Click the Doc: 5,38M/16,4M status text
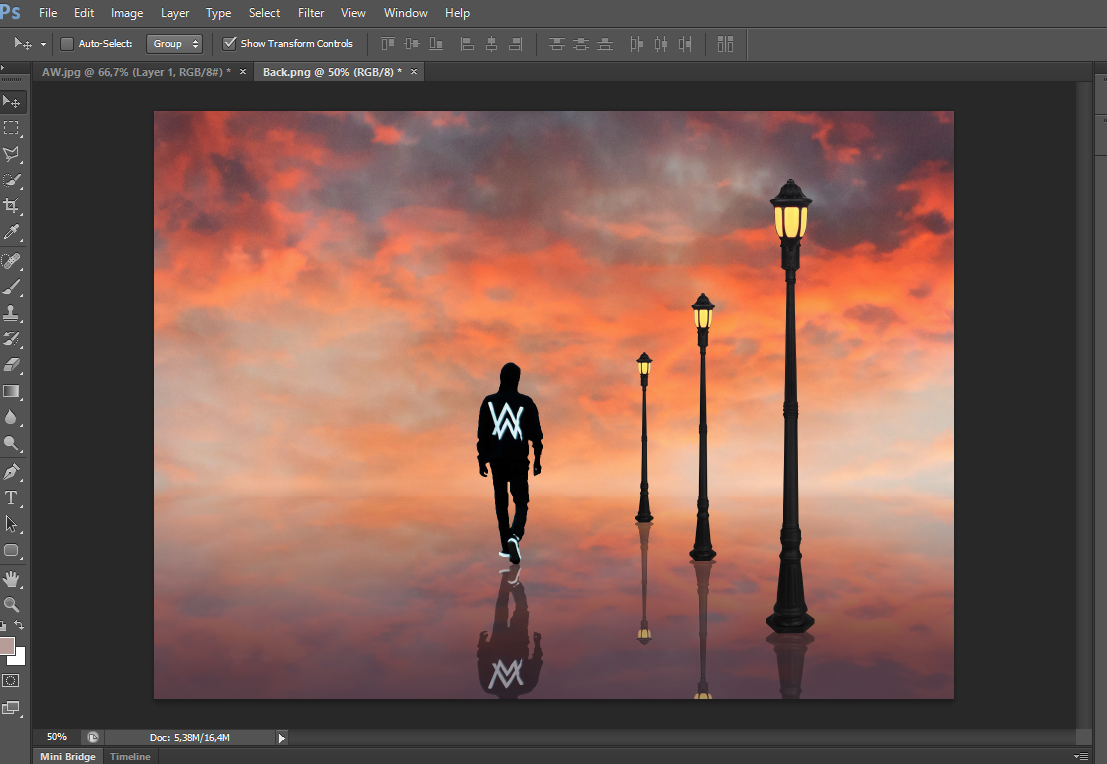This screenshot has height=764, width=1107. (190, 737)
